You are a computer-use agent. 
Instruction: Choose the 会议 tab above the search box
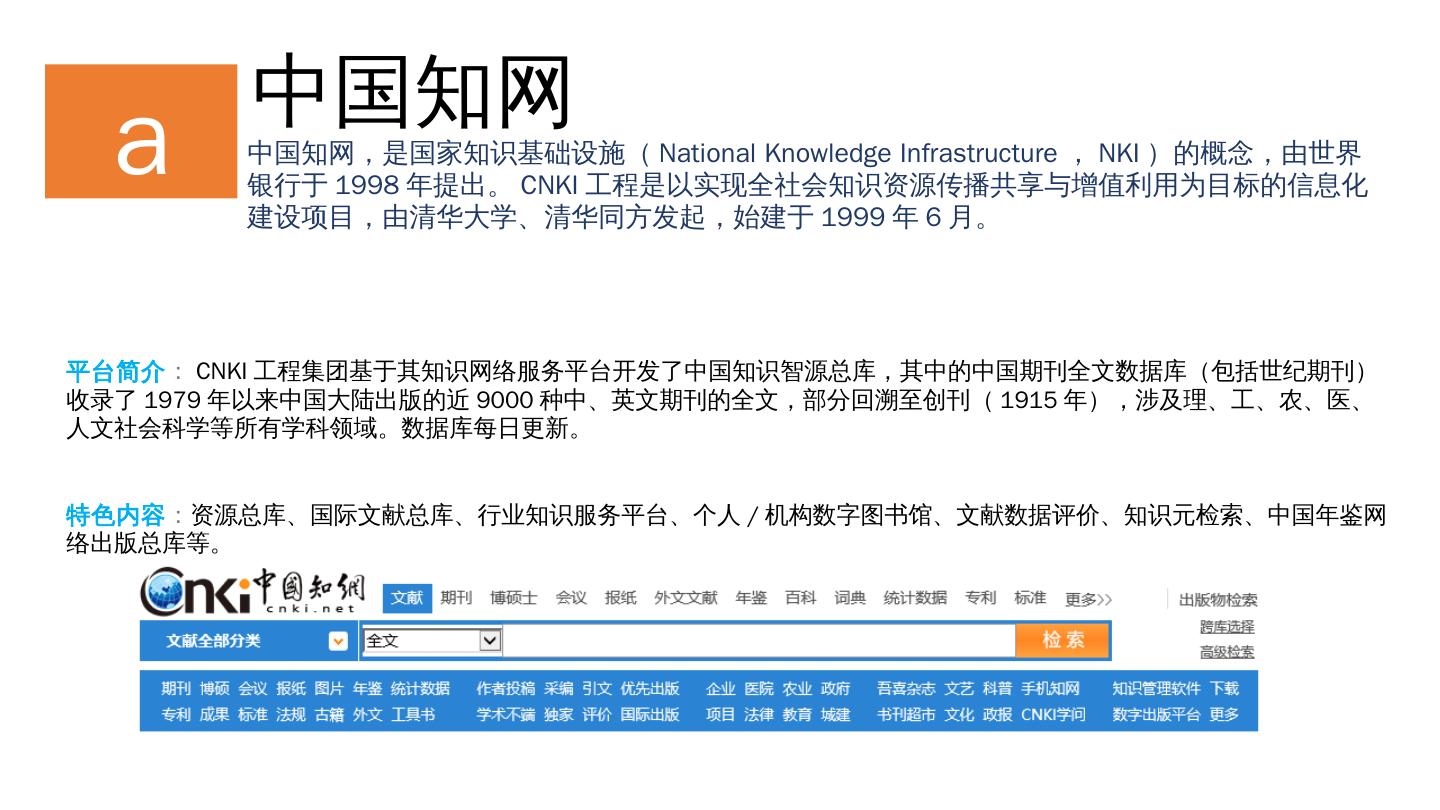(x=571, y=598)
